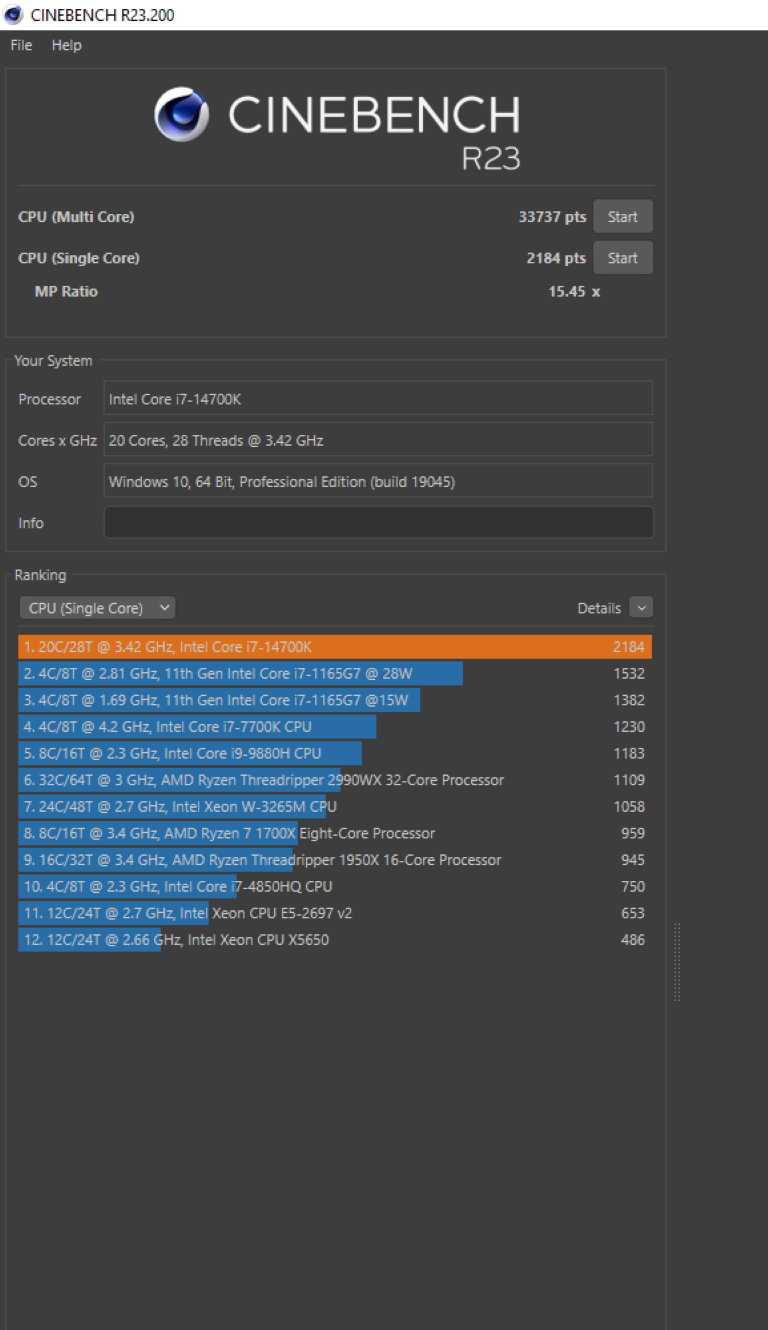
Task: Open the File menu
Action: [21, 45]
